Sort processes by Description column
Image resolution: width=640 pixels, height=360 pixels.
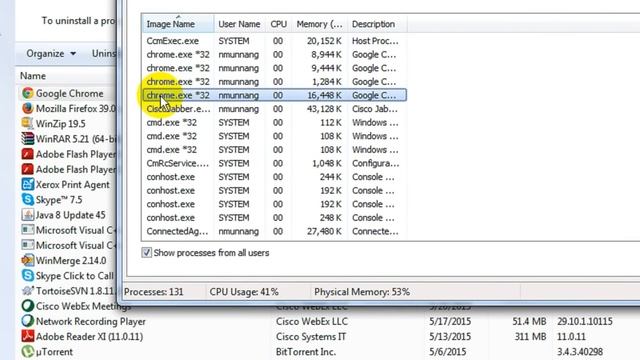pyautogui.click(x=377, y=24)
